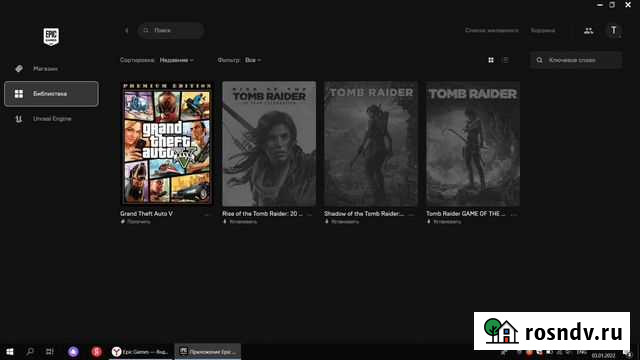Open the Library (Библиотека) section
The image size is (640, 360).
(51, 94)
